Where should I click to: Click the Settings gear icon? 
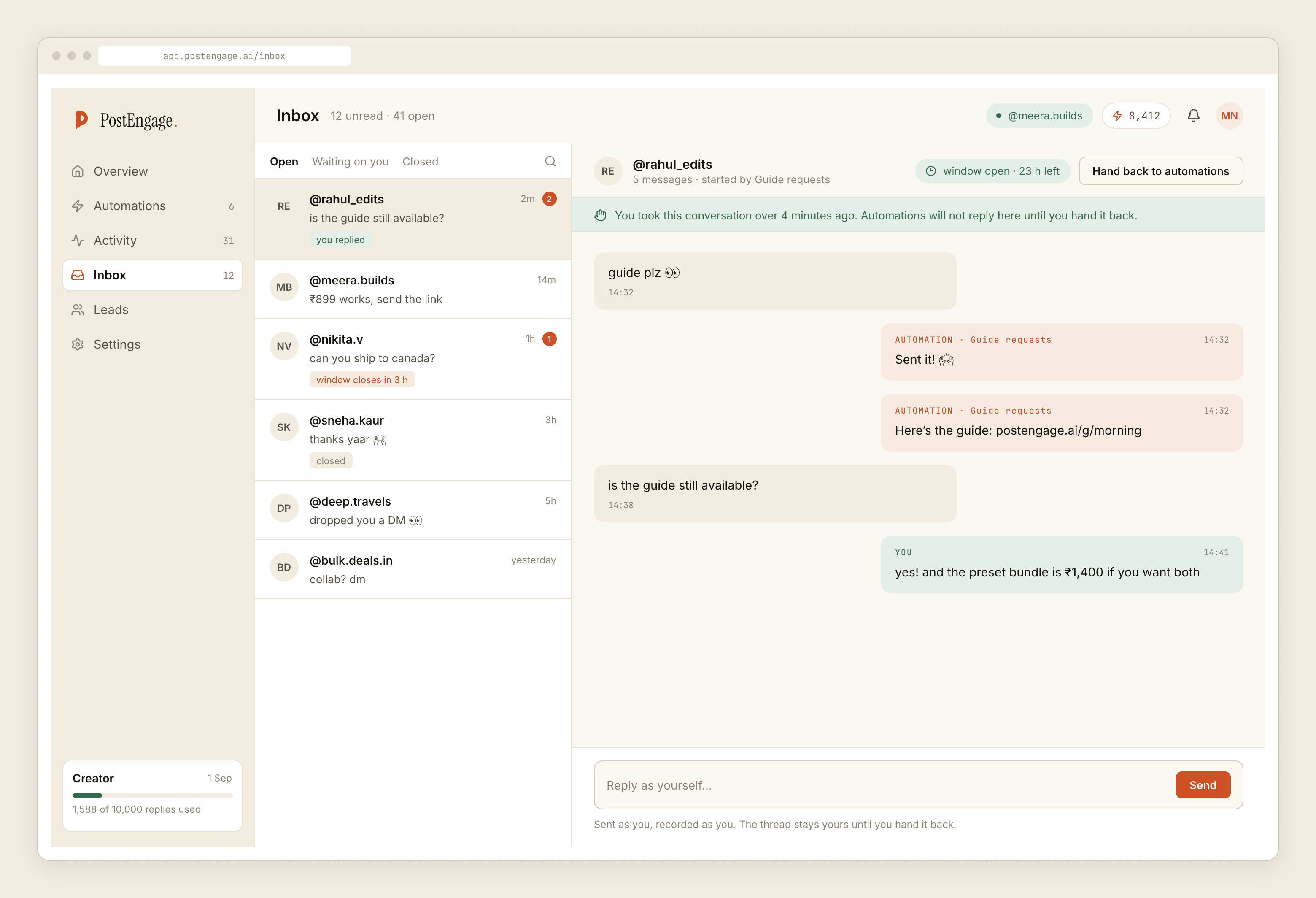78,344
